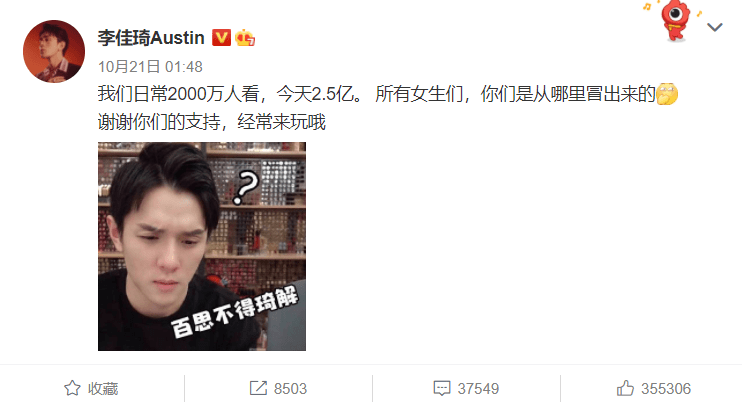Screen dimensions: 742x406
Task: Click the comment speech bubble icon
Action: [442, 388]
